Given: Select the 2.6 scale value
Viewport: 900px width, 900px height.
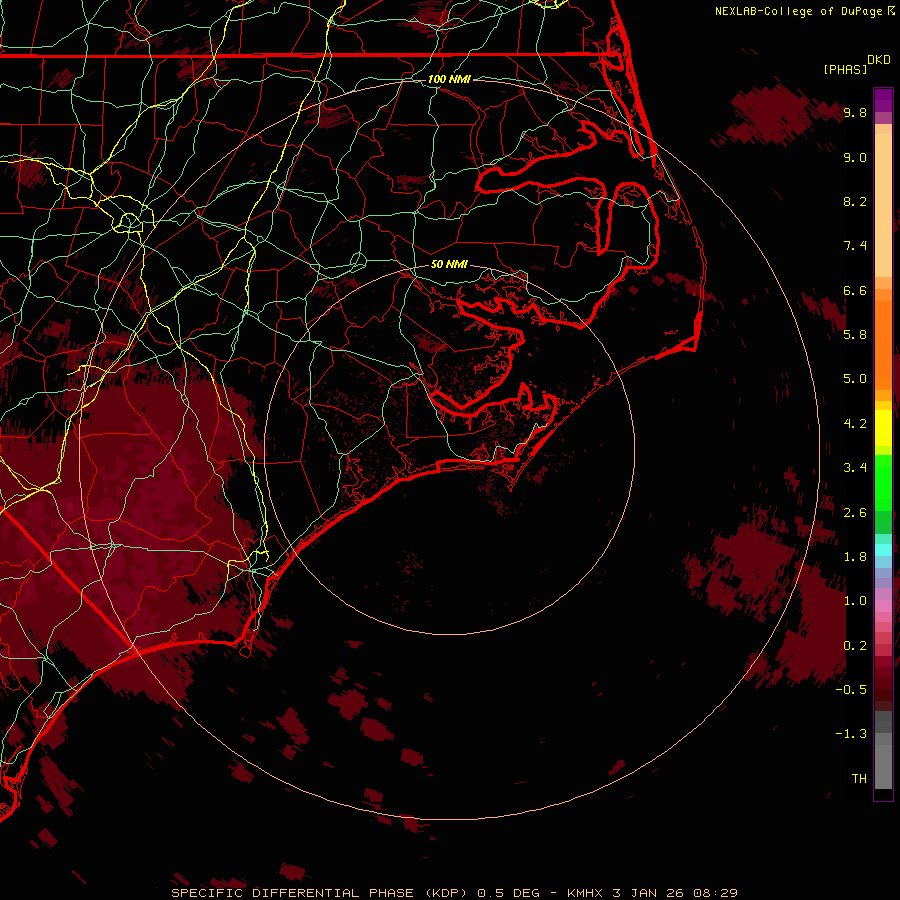Looking at the screenshot, I should coord(855,513).
